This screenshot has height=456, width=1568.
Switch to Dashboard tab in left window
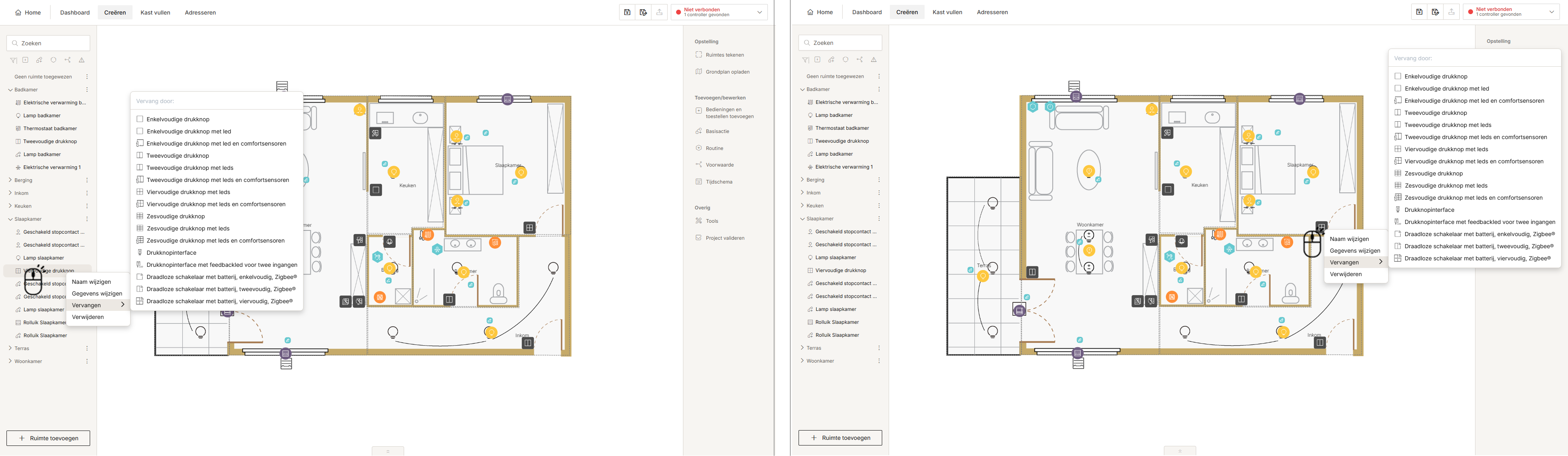[75, 12]
